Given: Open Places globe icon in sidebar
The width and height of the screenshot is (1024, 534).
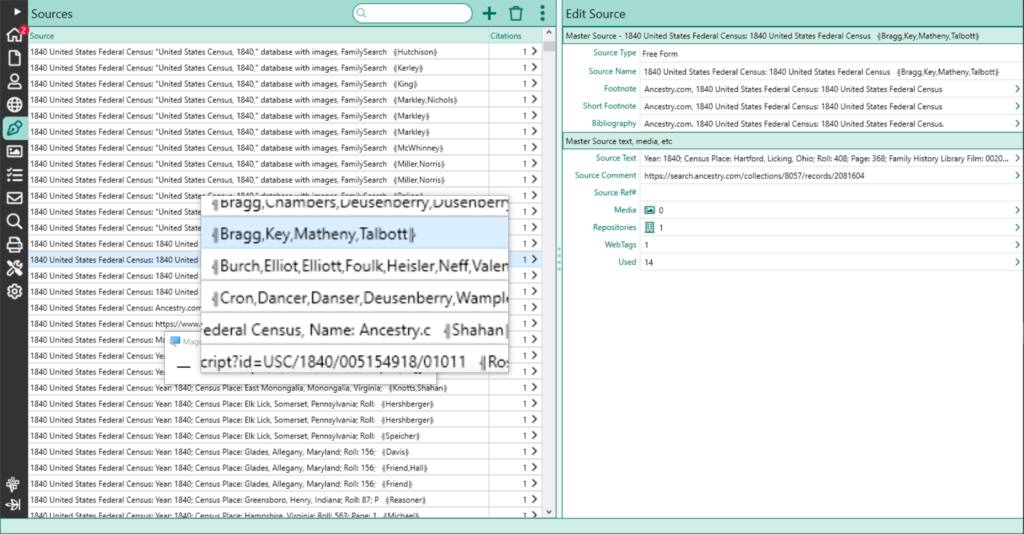Looking at the screenshot, I should pyautogui.click(x=14, y=104).
